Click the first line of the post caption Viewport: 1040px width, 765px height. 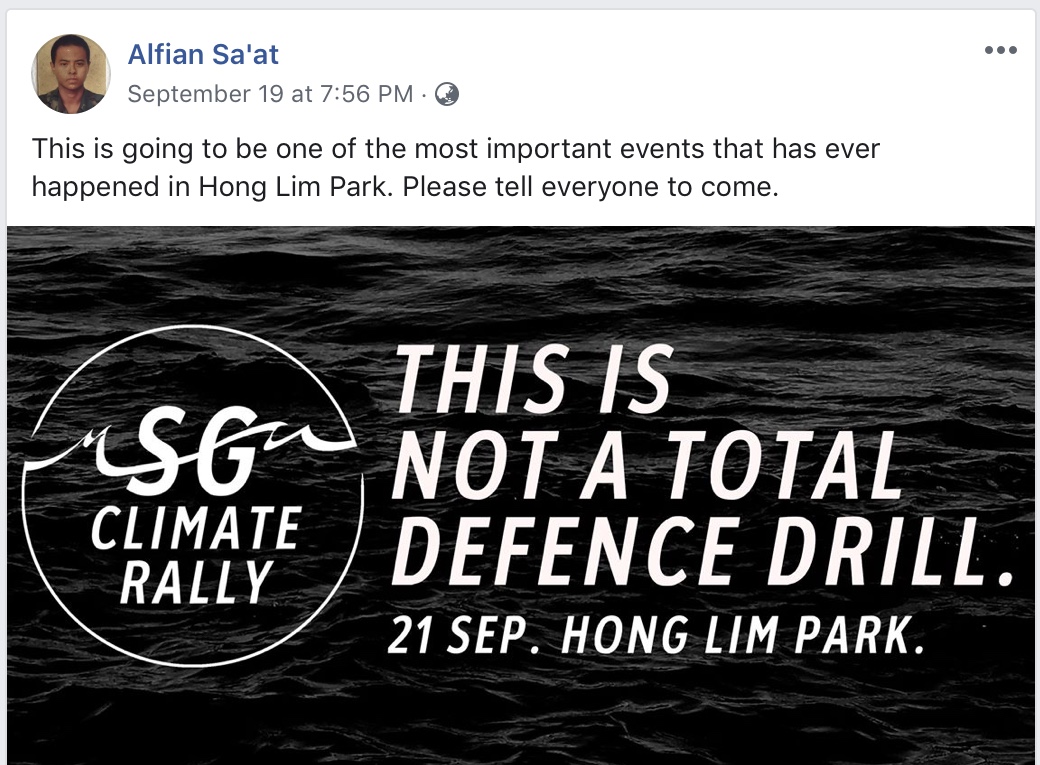[x=455, y=149]
